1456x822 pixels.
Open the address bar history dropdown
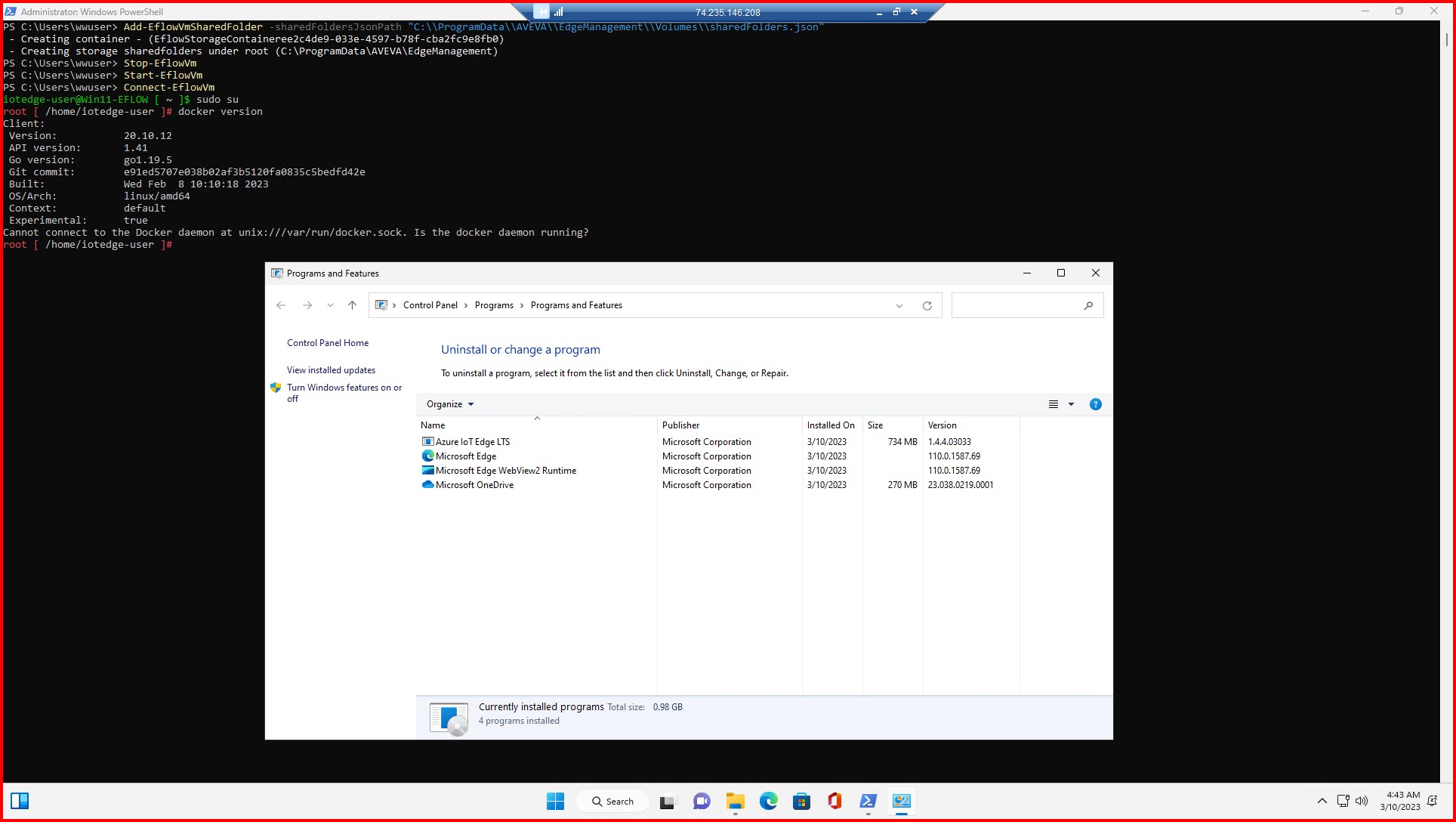coord(899,305)
